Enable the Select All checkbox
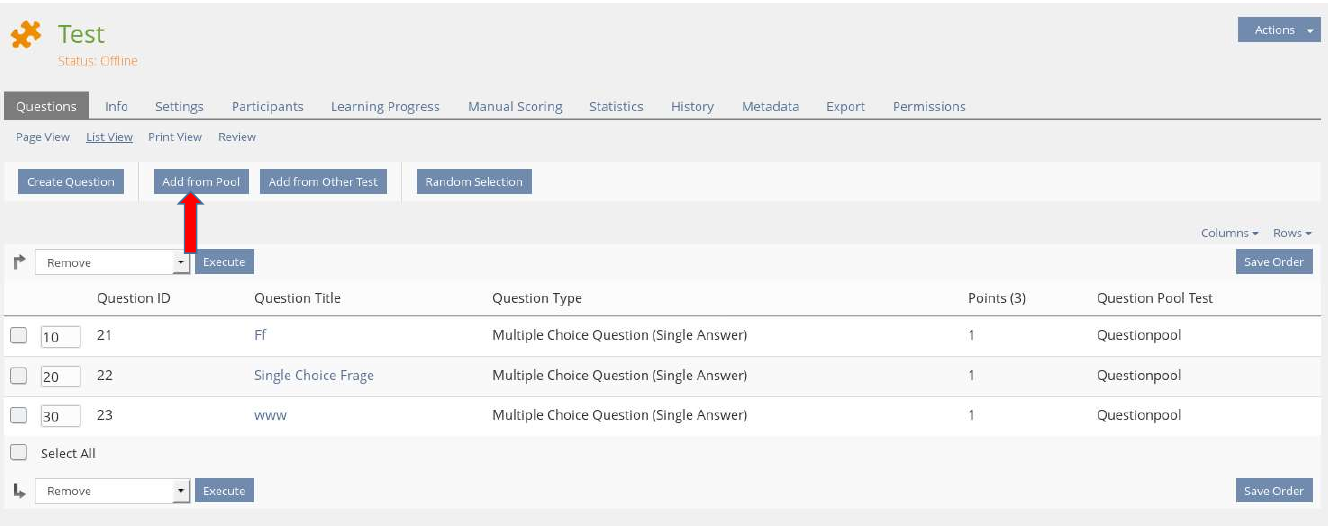 point(18,452)
